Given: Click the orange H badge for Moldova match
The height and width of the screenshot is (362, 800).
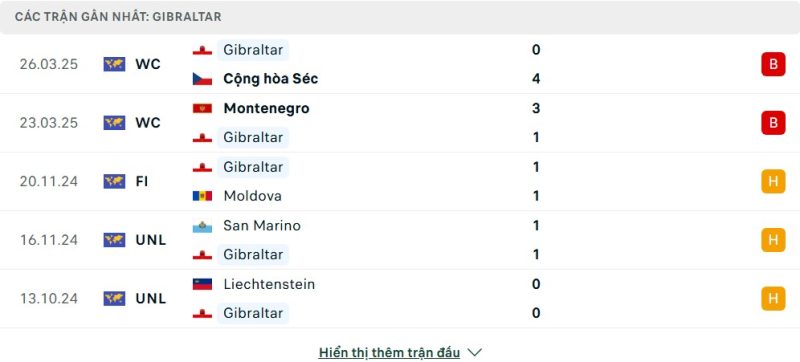Looking at the screenshot, I should point(773,182).
